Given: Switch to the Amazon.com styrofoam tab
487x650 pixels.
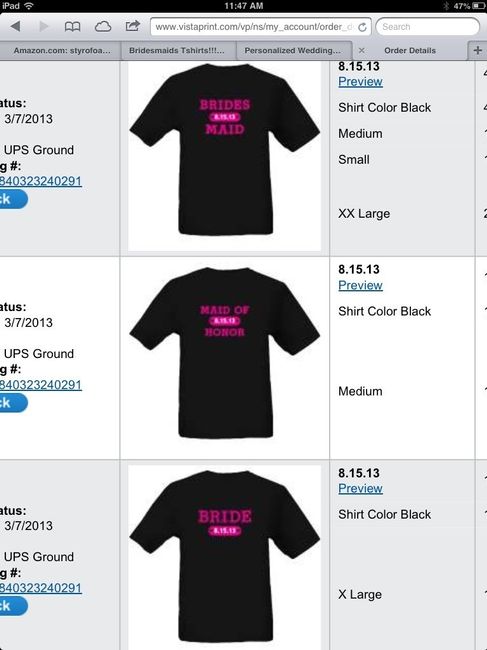Looking at the screenshot, I should pyautogui.click(x=62, y=50).
